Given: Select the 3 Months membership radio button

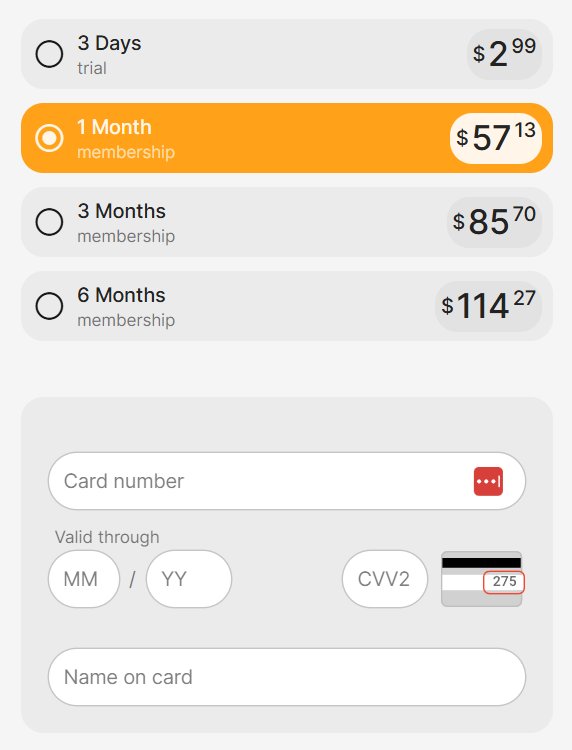Looking at the screenshot, I should [49, 222].
